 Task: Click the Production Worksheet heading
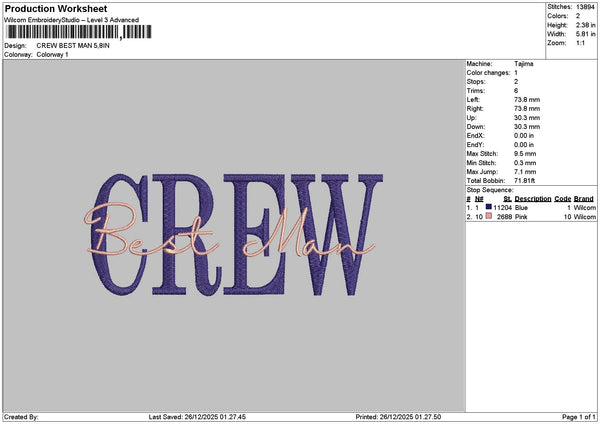(56, 8)
